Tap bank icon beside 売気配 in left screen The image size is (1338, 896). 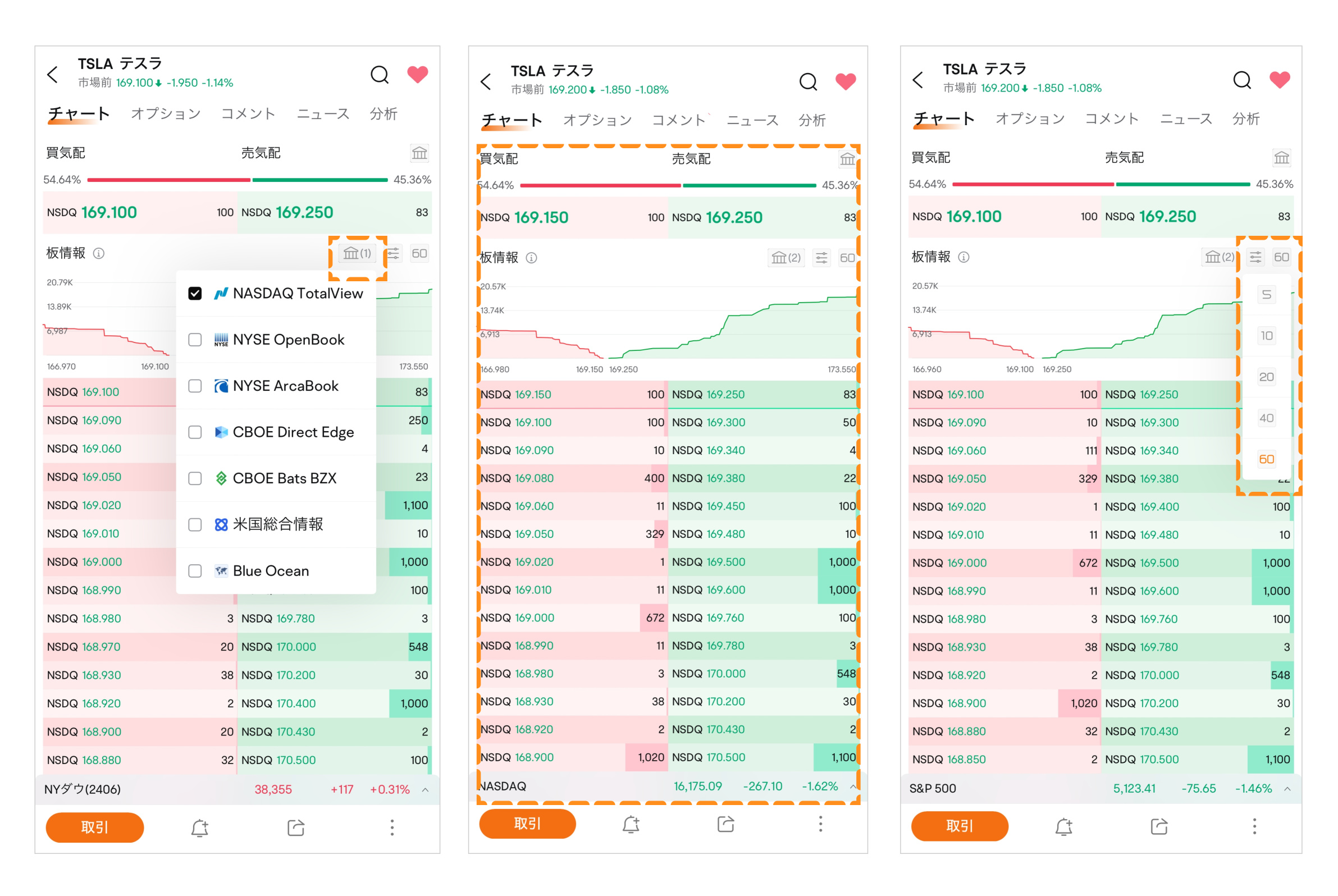(x=419, y=153)
